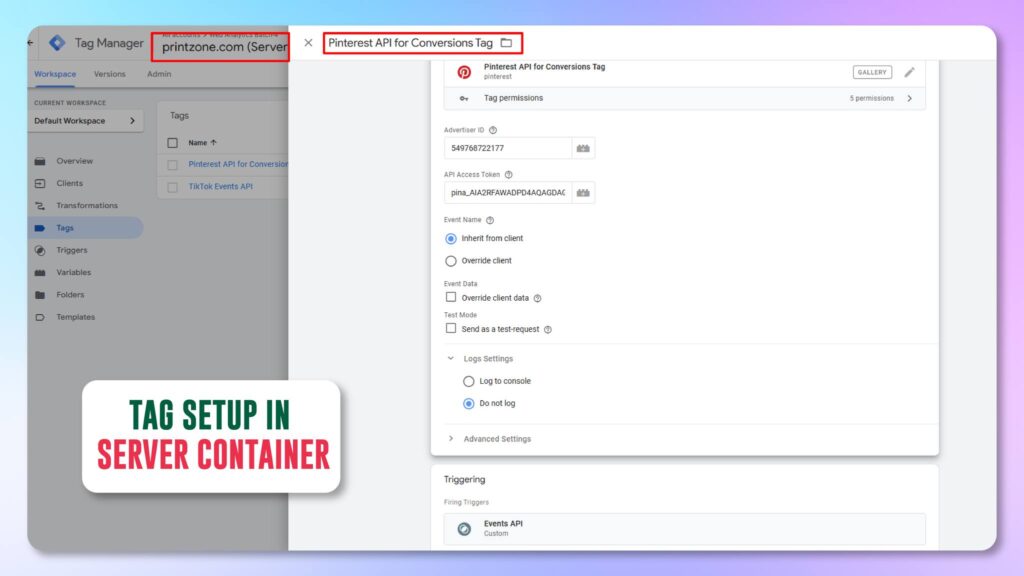Open the Pinterest API for Conversions tag link

click(x=238, y=165)
